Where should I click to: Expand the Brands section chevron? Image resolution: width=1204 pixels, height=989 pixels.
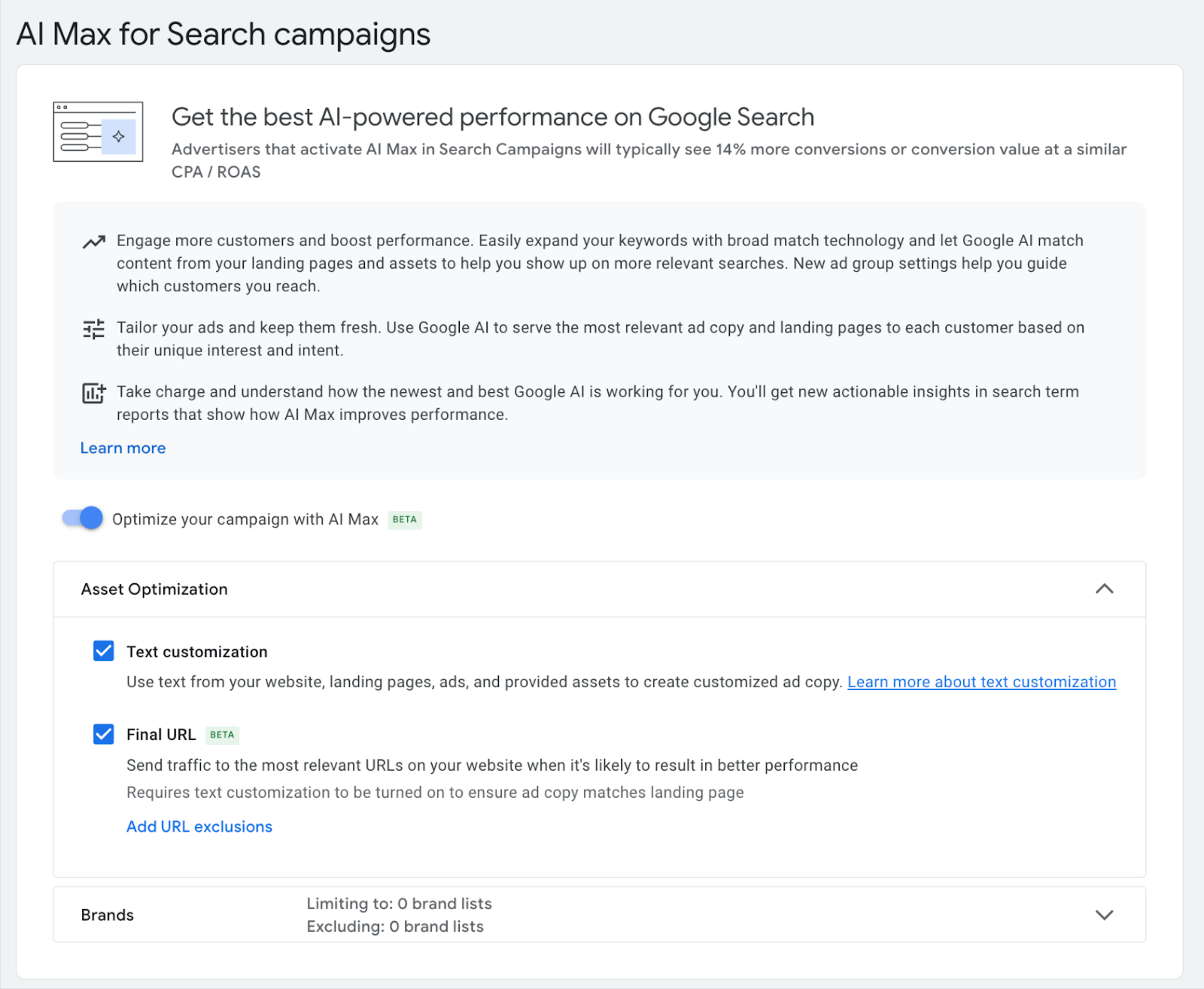(1104, 914)
